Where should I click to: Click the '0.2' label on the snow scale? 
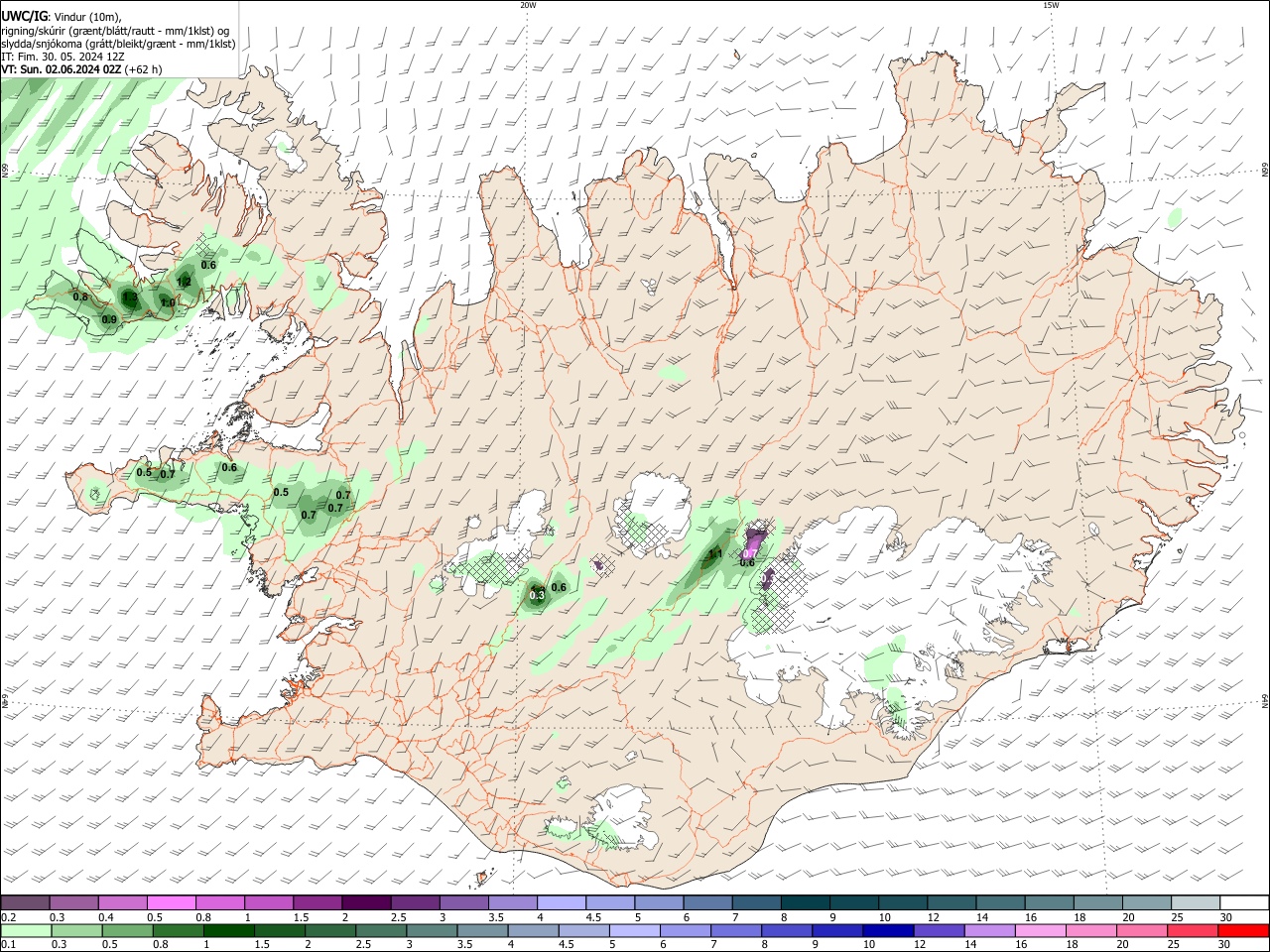[7, 917]
